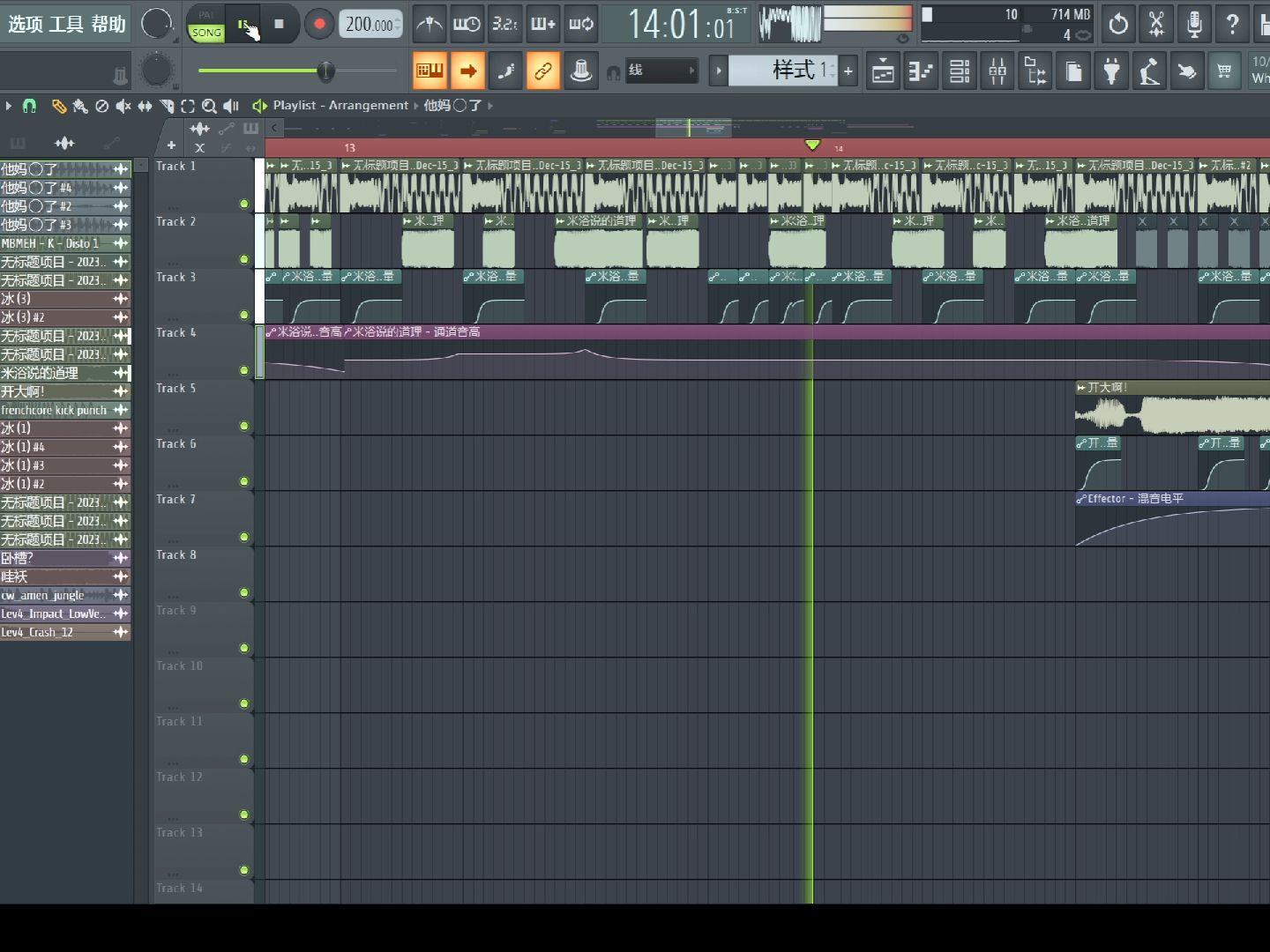Click the one-click audio recording microphone icon
Screen dimensions: 1270x952
[1194, 24]
